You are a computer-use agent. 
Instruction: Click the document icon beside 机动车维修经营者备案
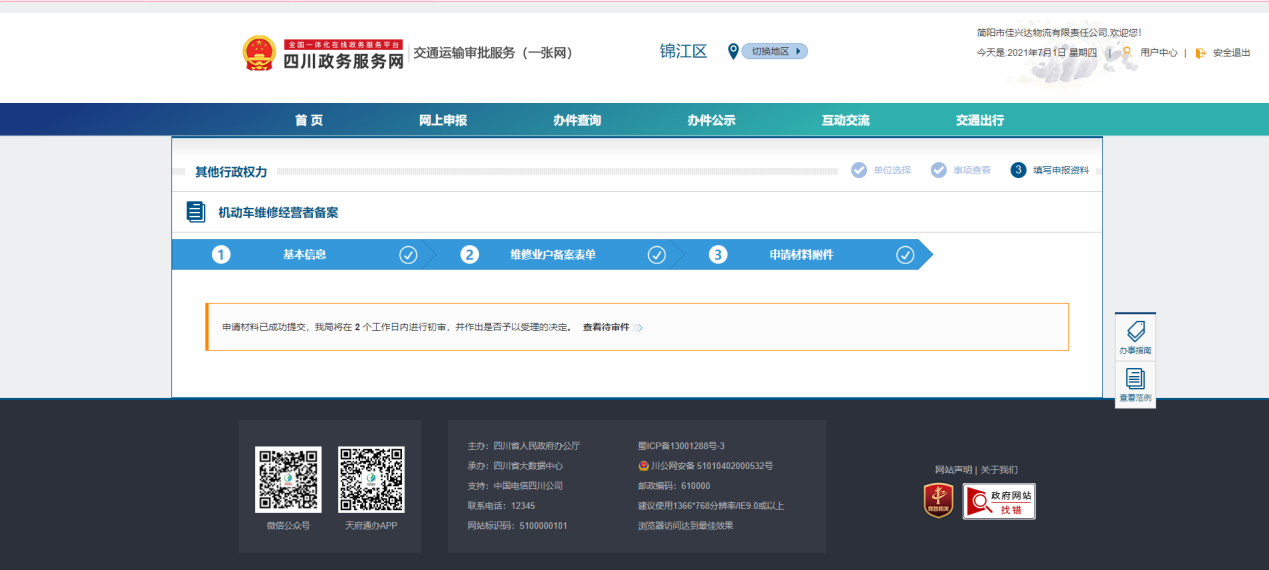point(196,212)
